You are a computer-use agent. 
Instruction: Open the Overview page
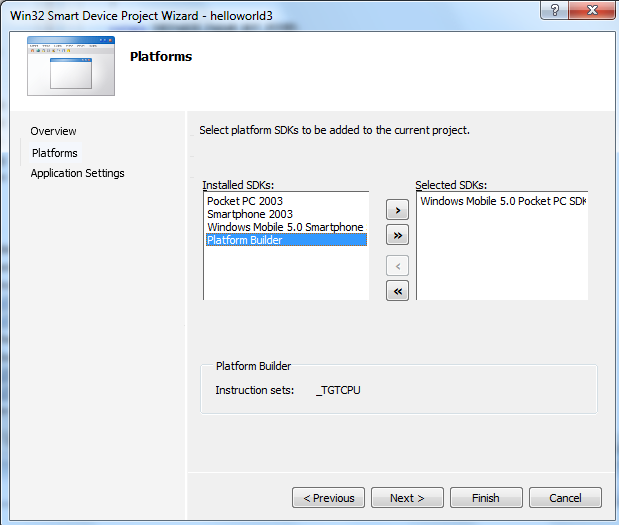tap(53, 131)
